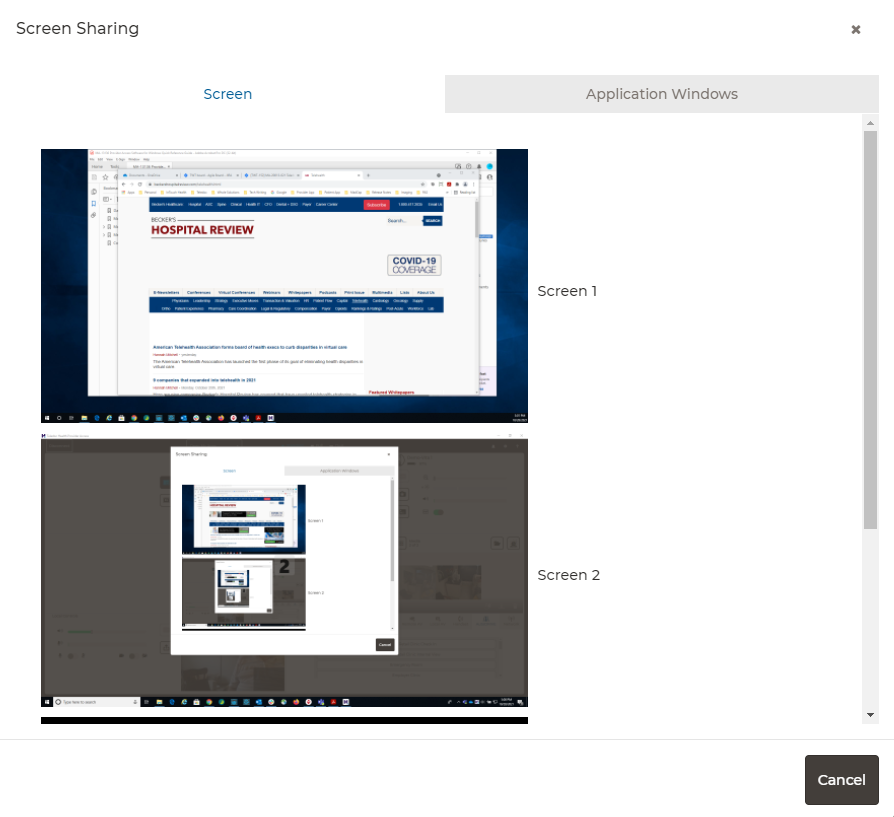The image size is (894, 817).
Task: Click the Chrome icon in Screen 1's taskbar
Action: tap(134, 417)
